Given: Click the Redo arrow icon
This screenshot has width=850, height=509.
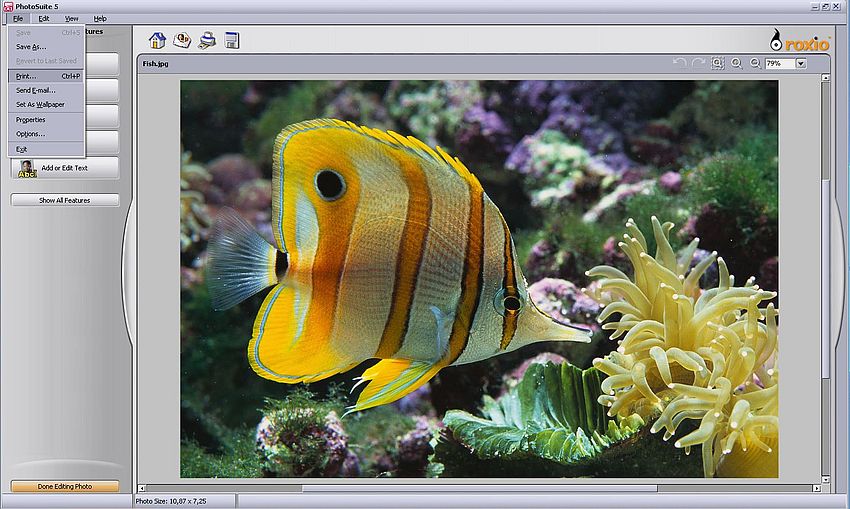Looking at the screenshot, I should click(698, 63).
